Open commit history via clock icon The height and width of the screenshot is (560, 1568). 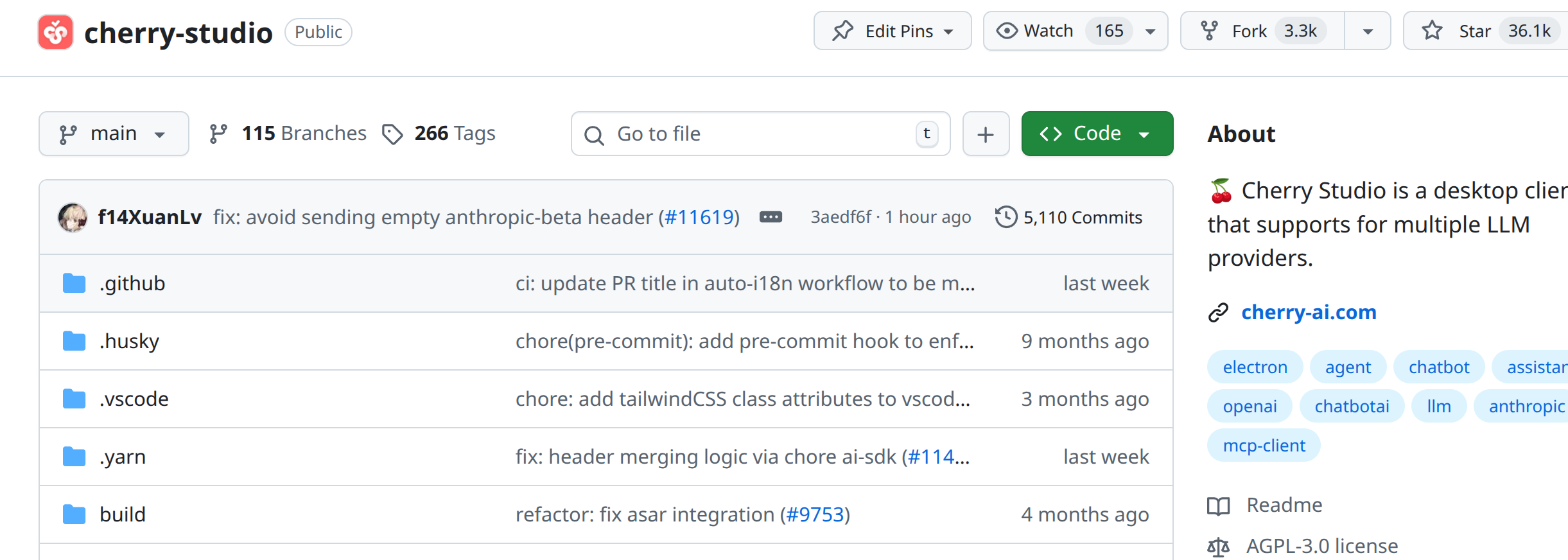tap(1006, 217)
